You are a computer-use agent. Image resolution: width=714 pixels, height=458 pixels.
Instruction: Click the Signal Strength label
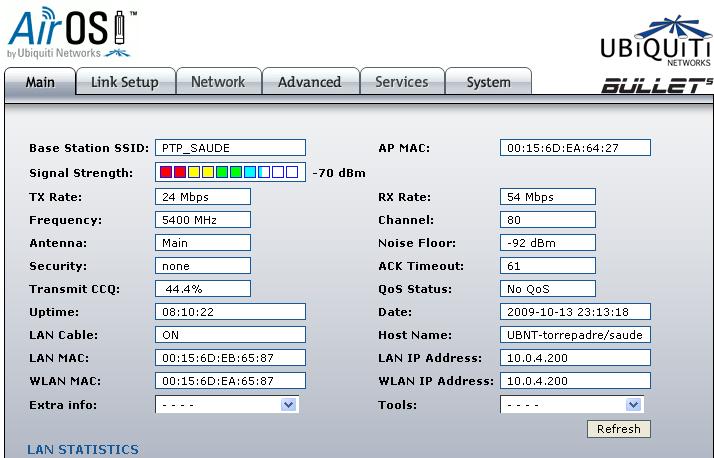(81, 173)
